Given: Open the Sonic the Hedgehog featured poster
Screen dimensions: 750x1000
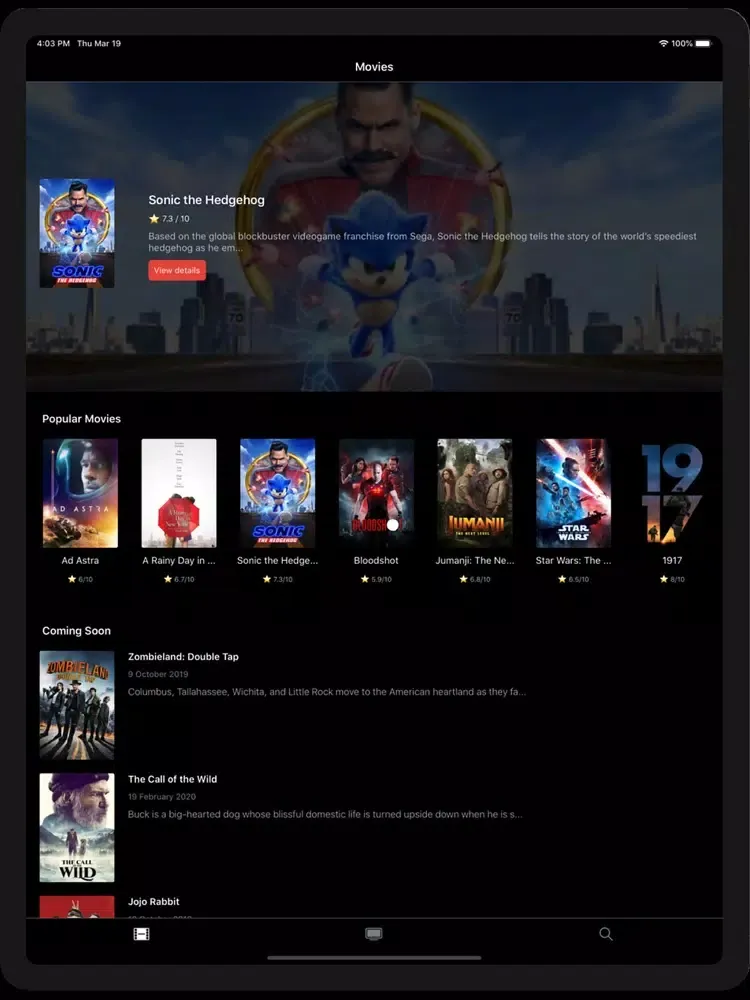Looking at the screenshot, I should click(77, 233).
